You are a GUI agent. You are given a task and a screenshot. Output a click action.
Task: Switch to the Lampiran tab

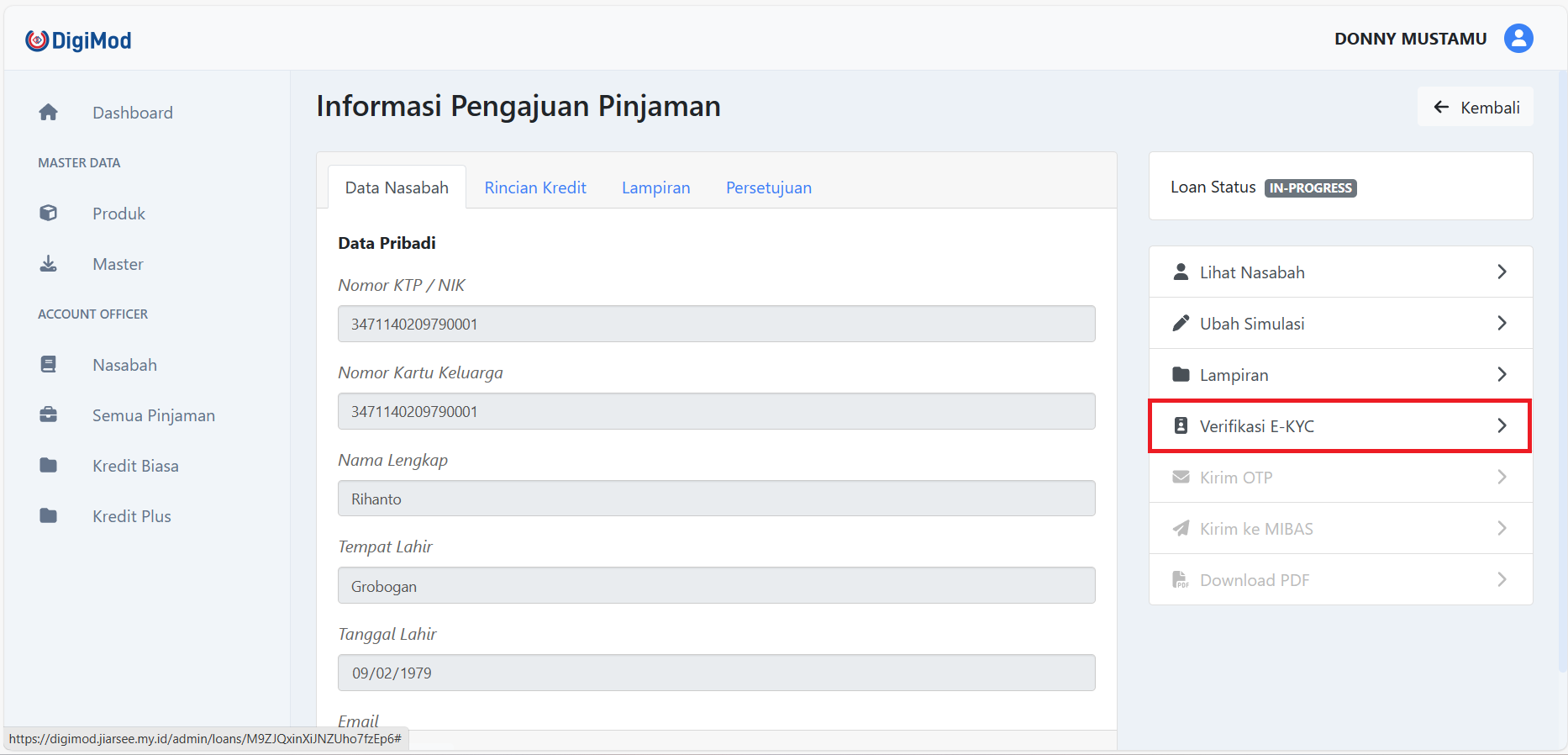click(655, 187)
